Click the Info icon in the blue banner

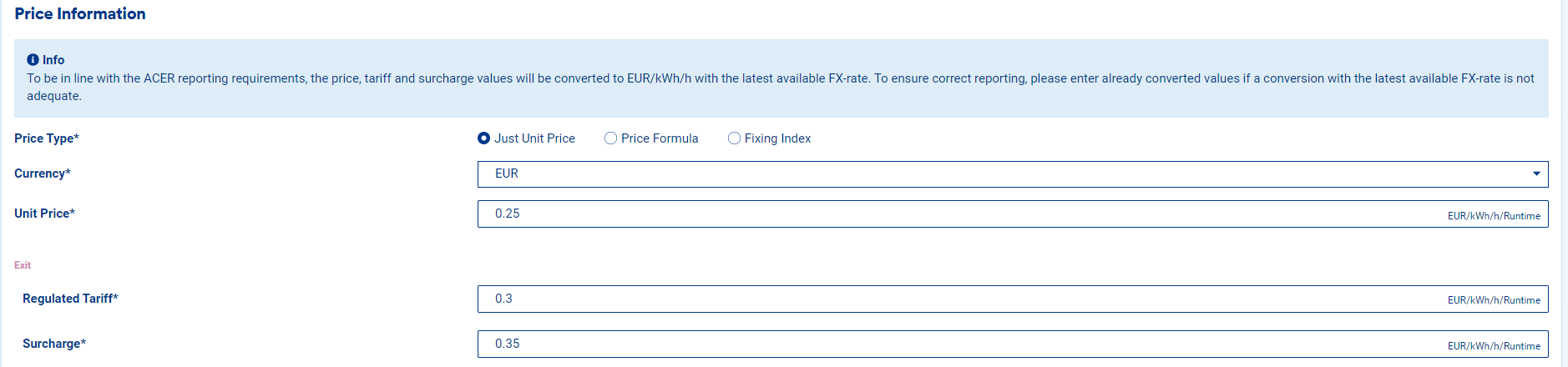(x=33, y=60)
